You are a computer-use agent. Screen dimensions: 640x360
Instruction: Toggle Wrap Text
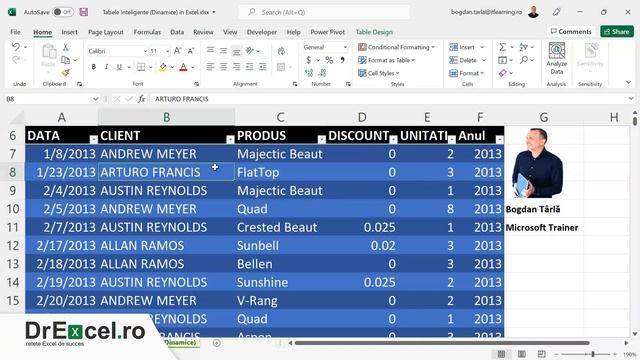pos(281,51)
